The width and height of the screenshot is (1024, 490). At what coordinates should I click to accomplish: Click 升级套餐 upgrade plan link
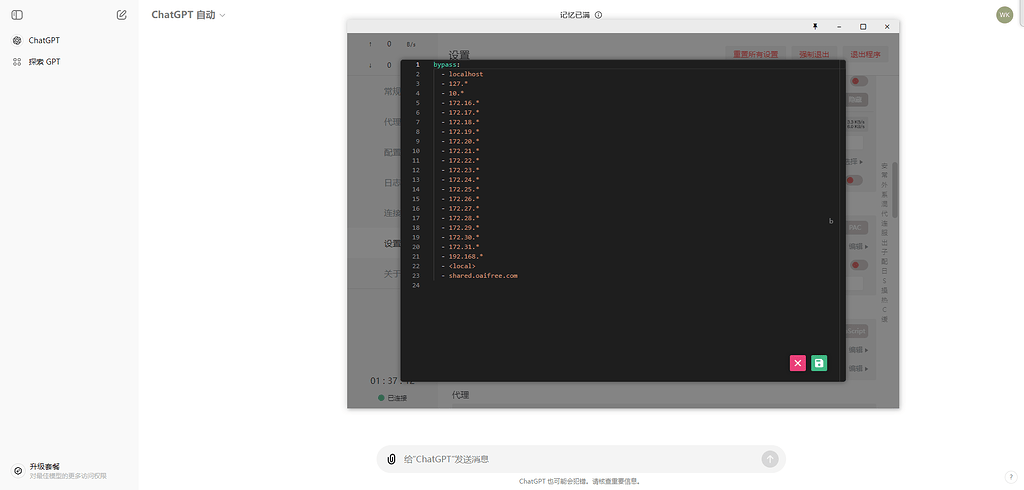click(44, 466)
